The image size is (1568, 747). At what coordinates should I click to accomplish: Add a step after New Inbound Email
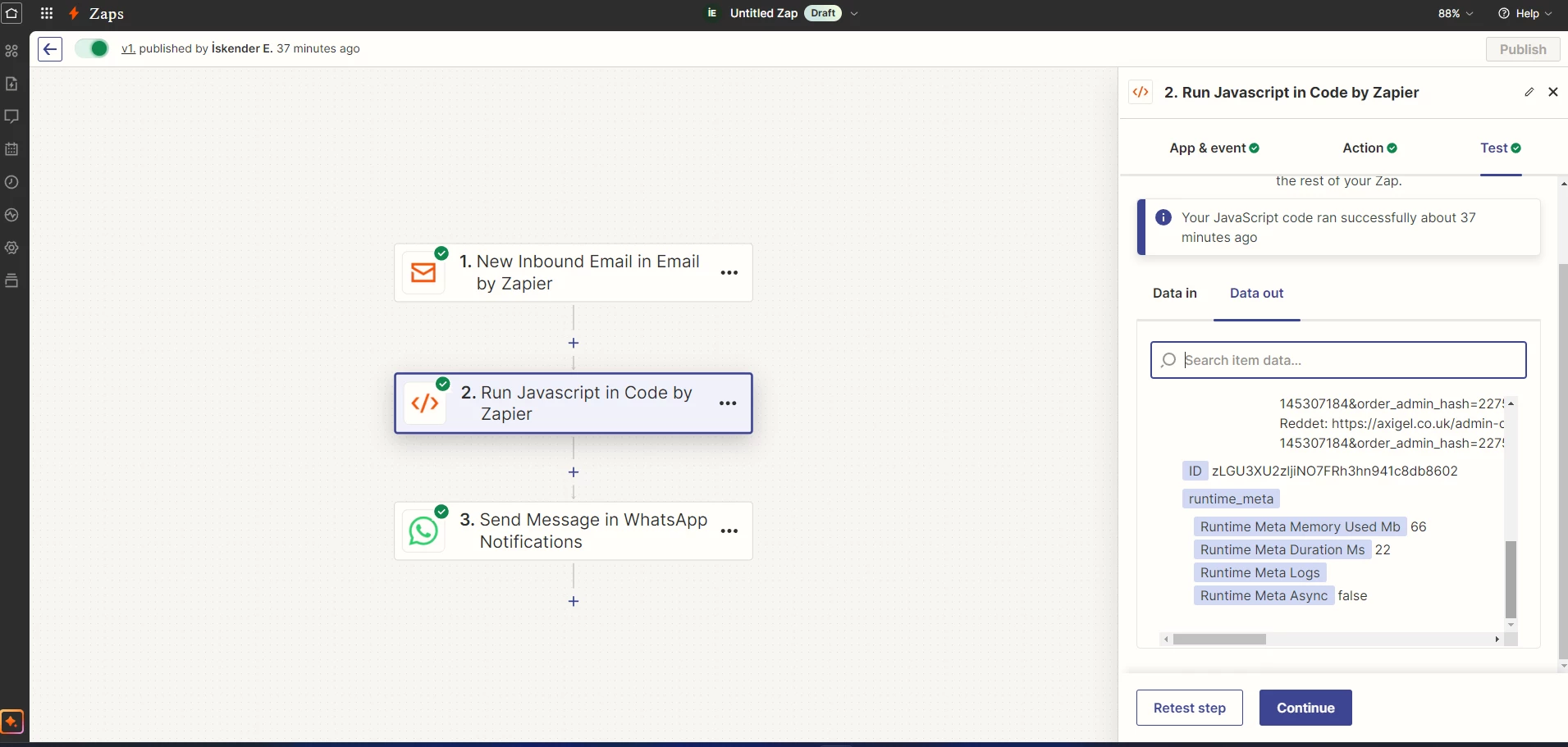pyautogui.click(x=574, y=343)
